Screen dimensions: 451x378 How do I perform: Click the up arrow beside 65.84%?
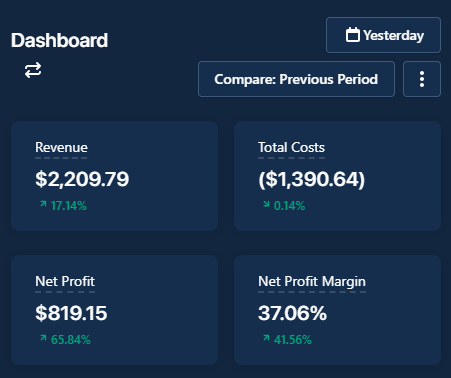[x=43, y=338]
